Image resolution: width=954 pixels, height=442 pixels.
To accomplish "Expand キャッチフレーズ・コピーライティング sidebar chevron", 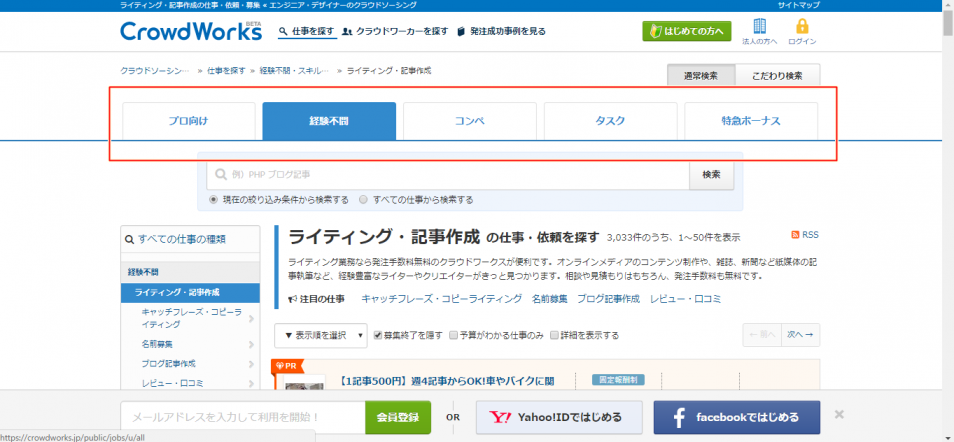I will click(x=251, y=318).
